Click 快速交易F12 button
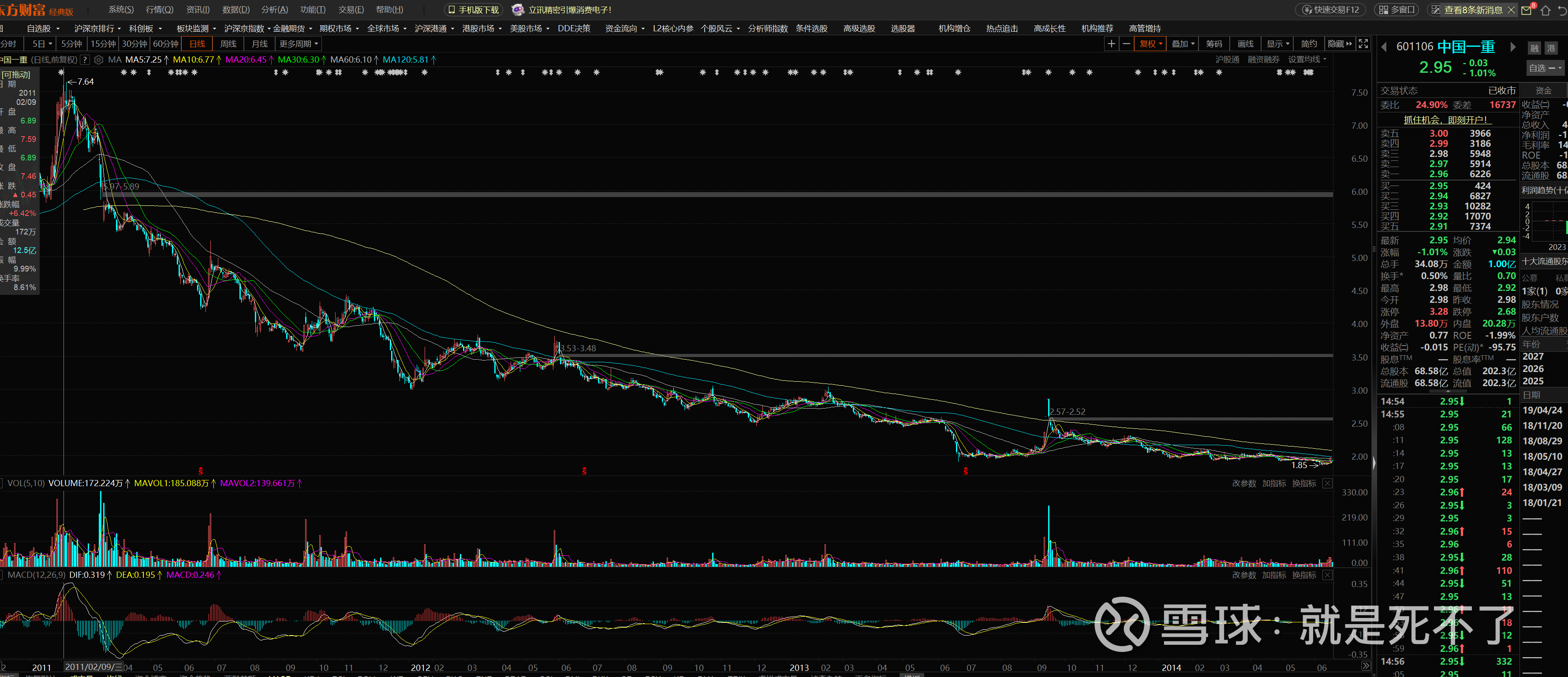Screen dimensions: 1568x677 click(x=1331, y=10)
